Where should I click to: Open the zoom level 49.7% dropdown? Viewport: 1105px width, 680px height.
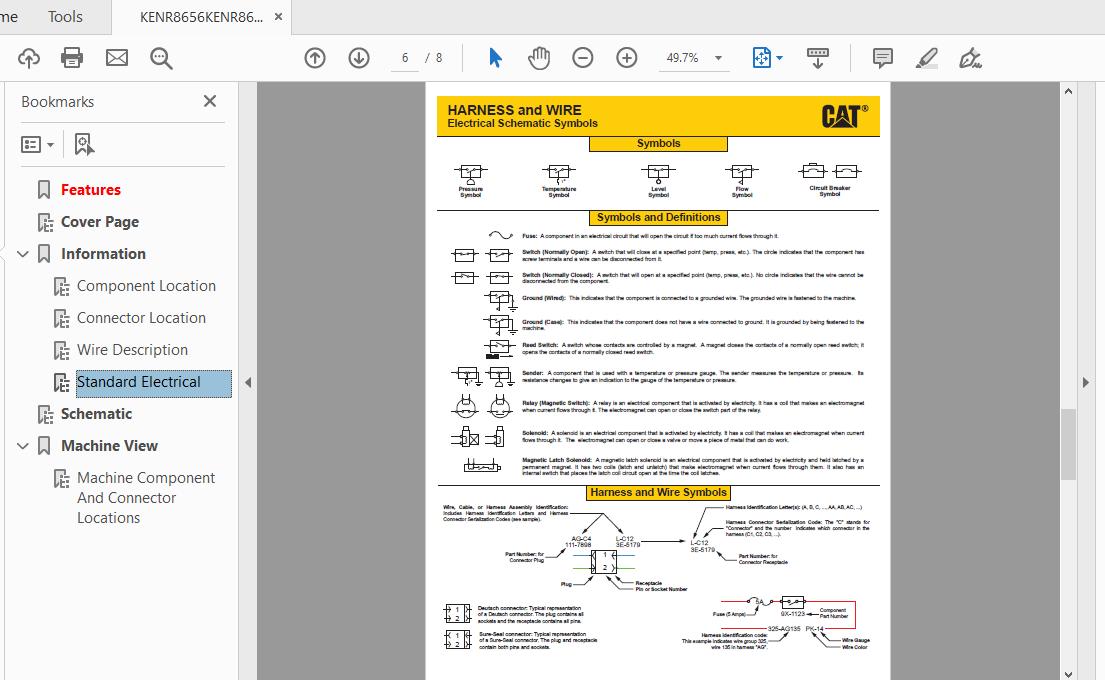click(718, 58)
